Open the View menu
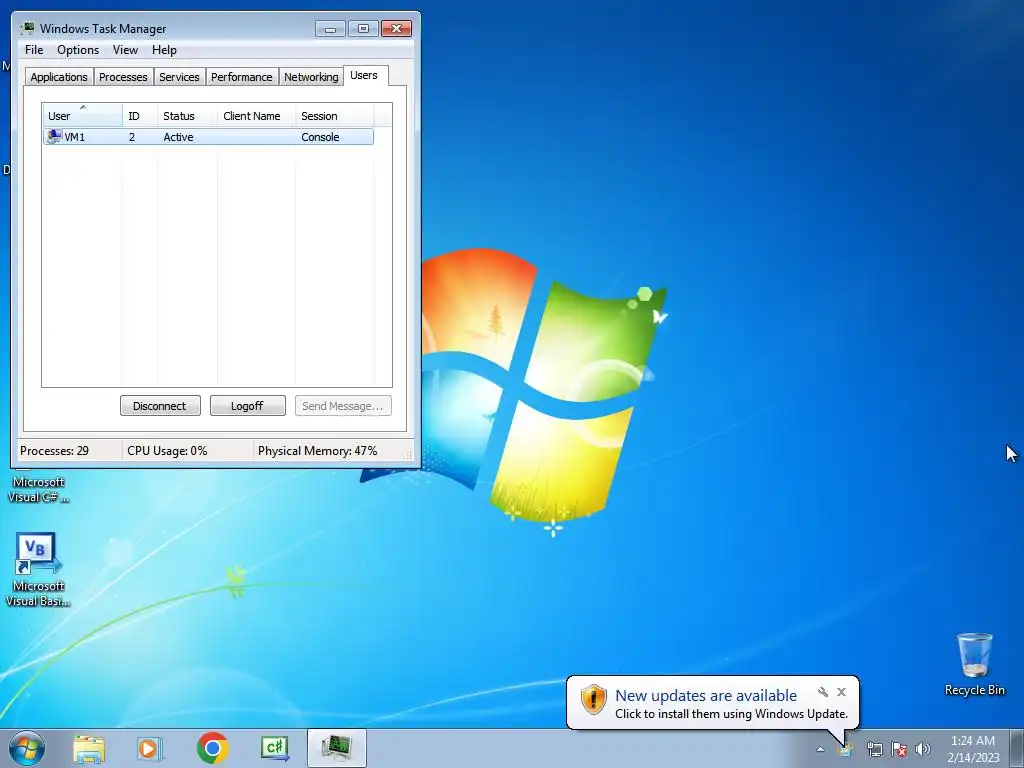 tap(125, 50)
